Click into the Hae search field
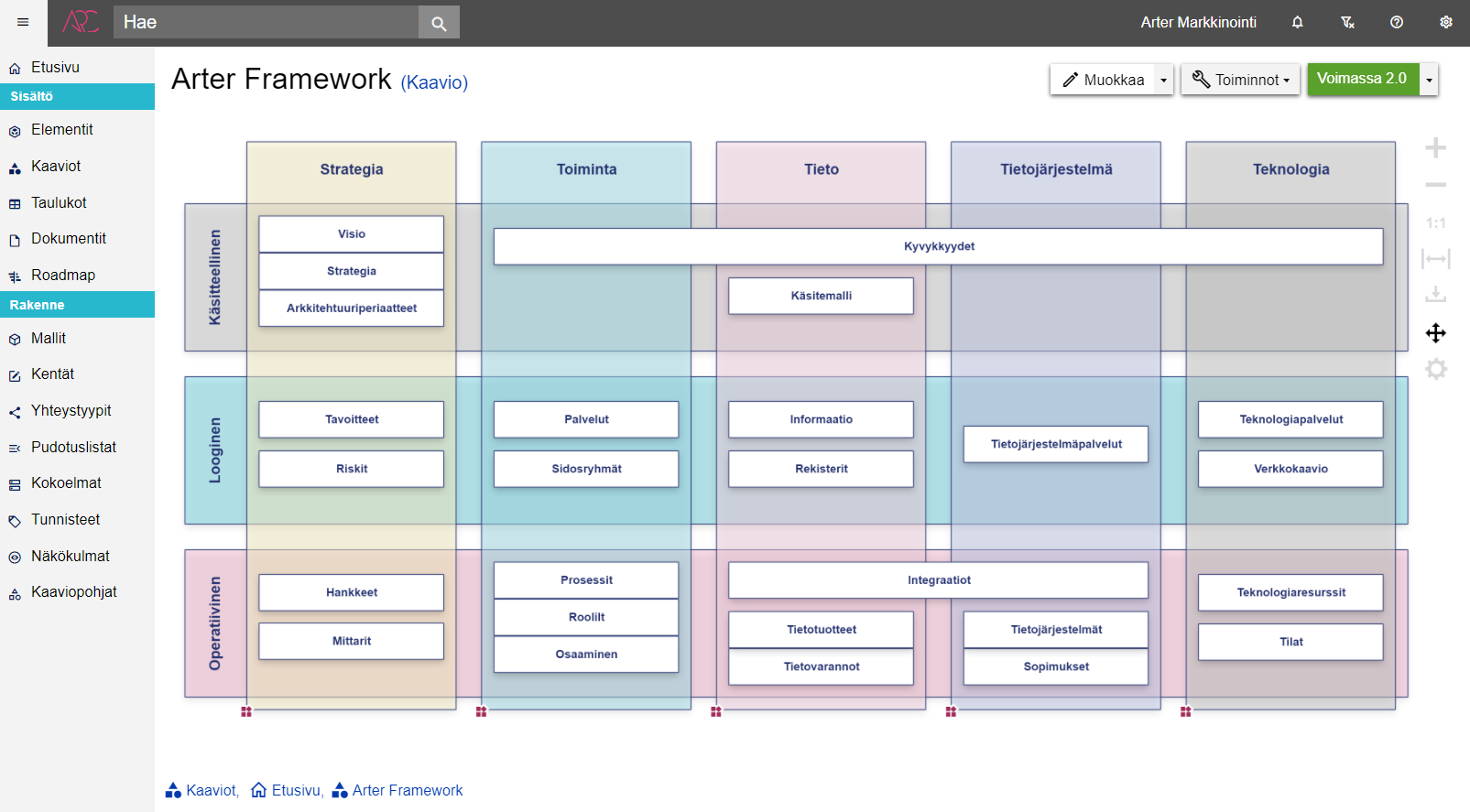 [266, 22]
